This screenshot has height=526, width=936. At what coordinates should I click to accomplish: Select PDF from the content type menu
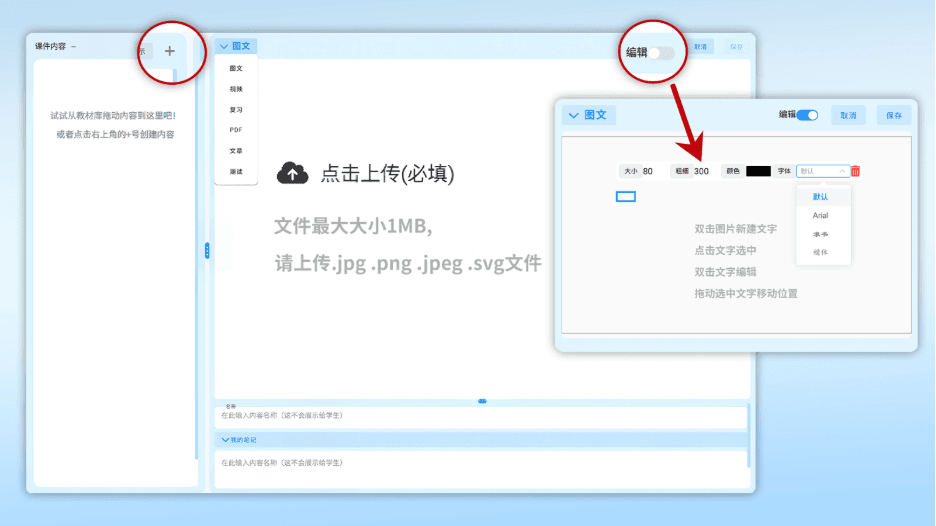pyautogui.click(x=236, y=130)
